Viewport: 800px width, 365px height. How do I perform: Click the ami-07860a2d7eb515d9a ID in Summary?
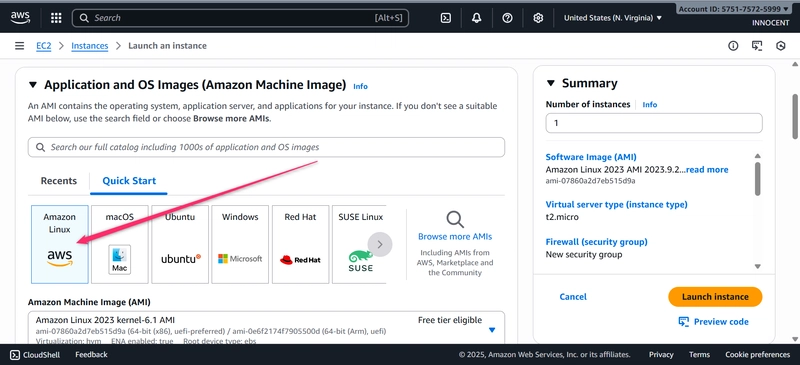pyautogui.click(x=590, y=181)
